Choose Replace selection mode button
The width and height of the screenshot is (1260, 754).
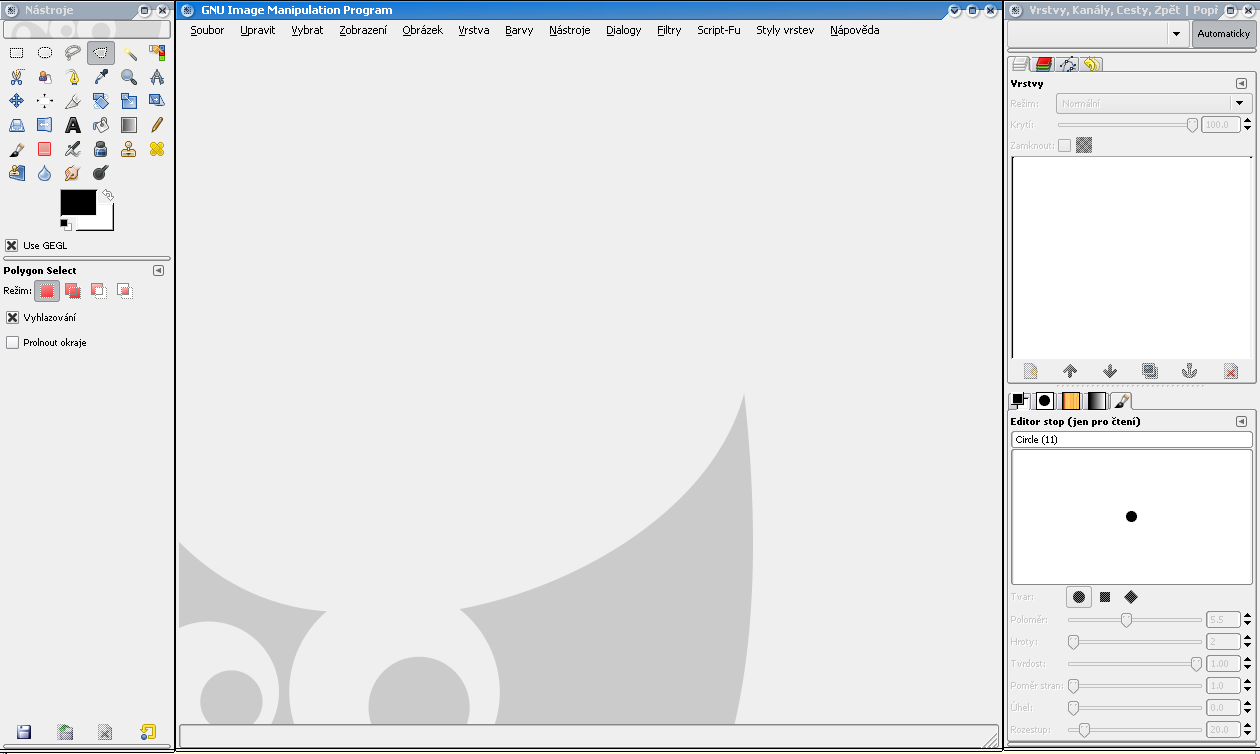pos(47,291)
